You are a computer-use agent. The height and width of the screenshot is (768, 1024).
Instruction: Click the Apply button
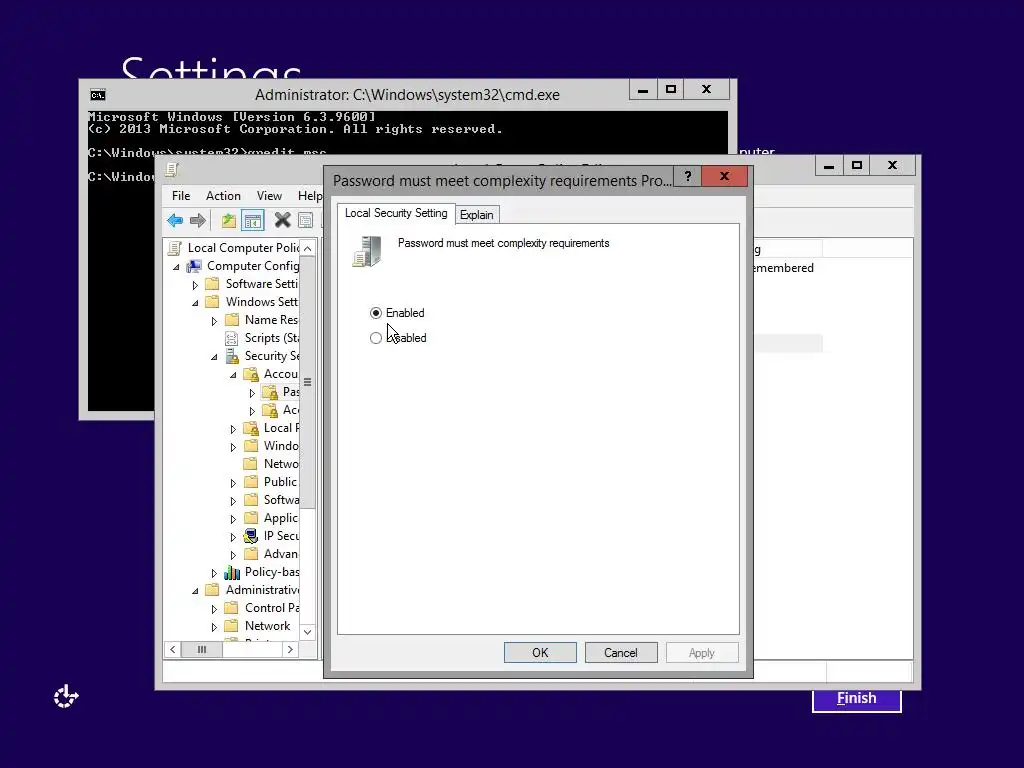coord(701,652)
